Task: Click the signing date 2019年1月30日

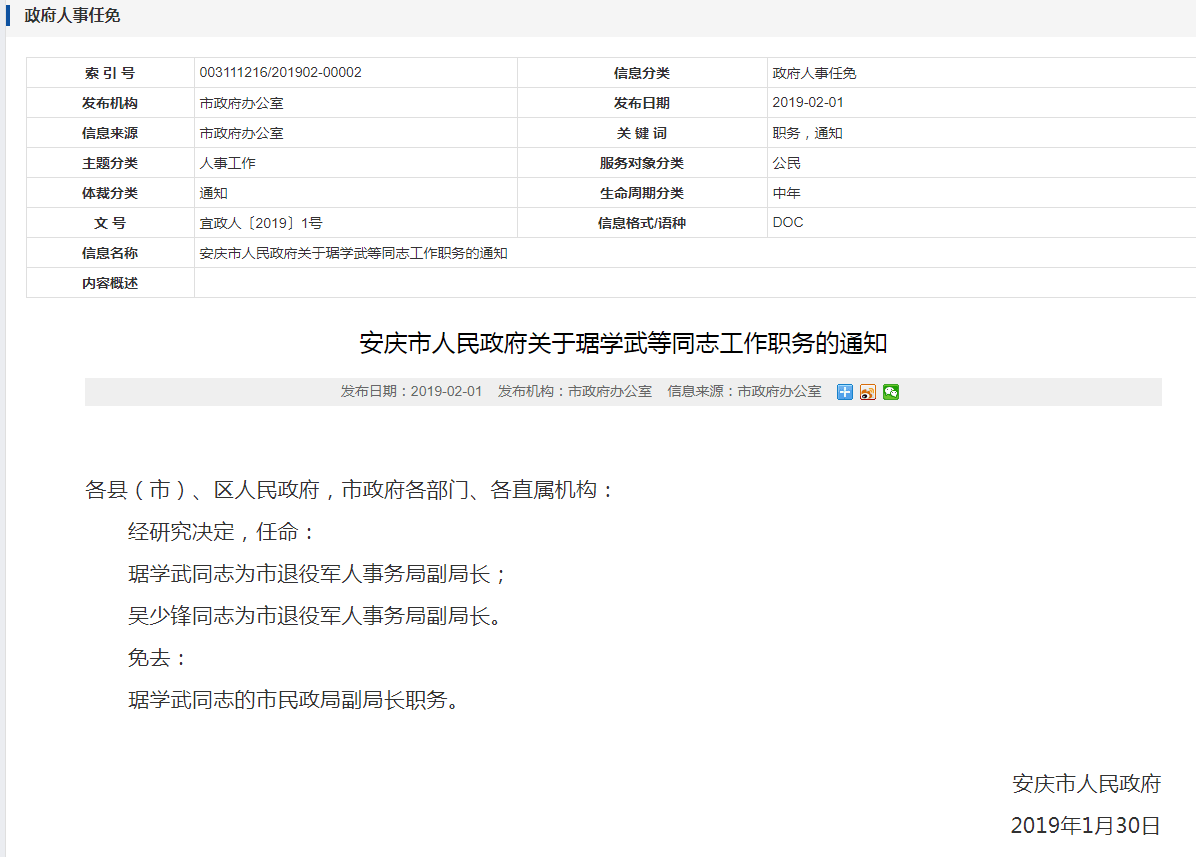Action: click(x=1085, y=825)
